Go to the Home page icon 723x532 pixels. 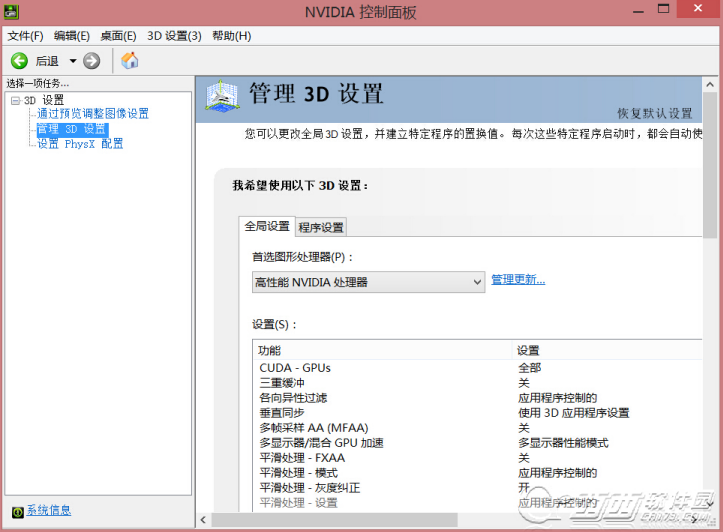click(130, 60)
